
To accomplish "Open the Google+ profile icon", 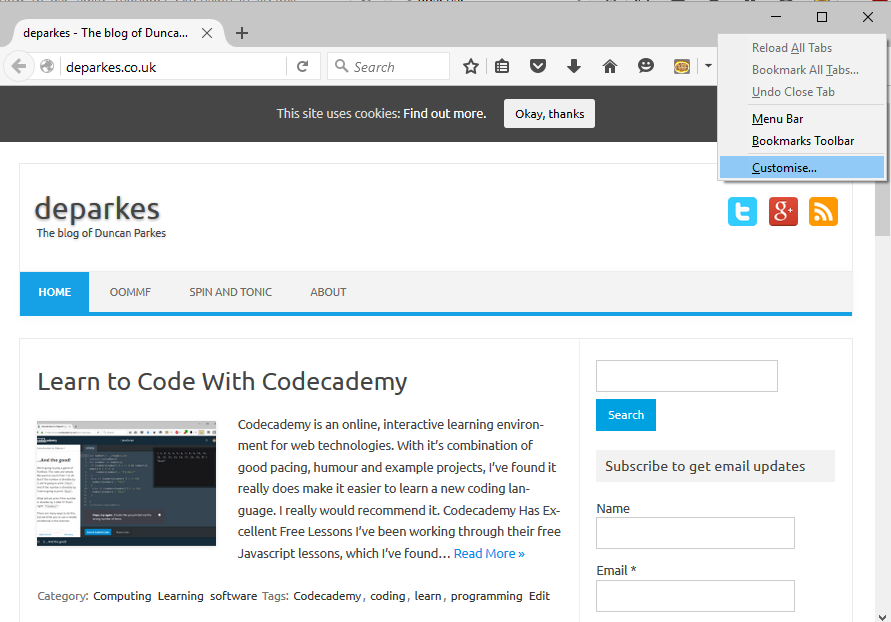I will point(783,211).
